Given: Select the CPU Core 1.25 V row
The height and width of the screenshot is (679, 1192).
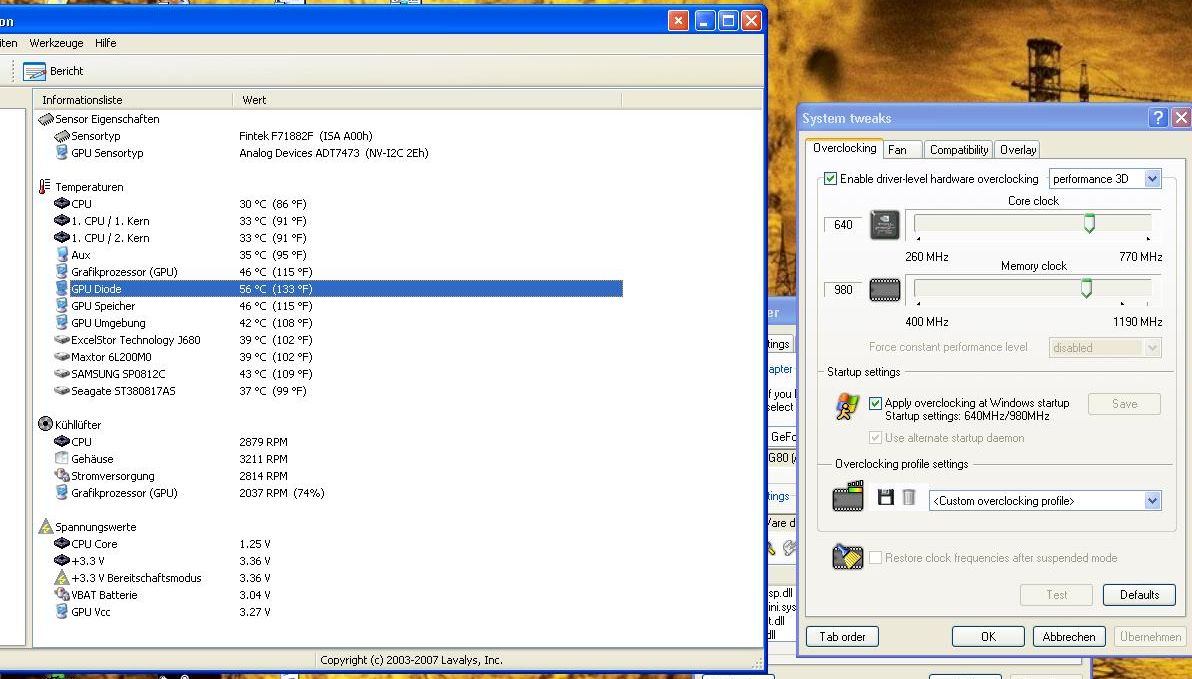Looking at the screenshot, I should coord(338,544).
